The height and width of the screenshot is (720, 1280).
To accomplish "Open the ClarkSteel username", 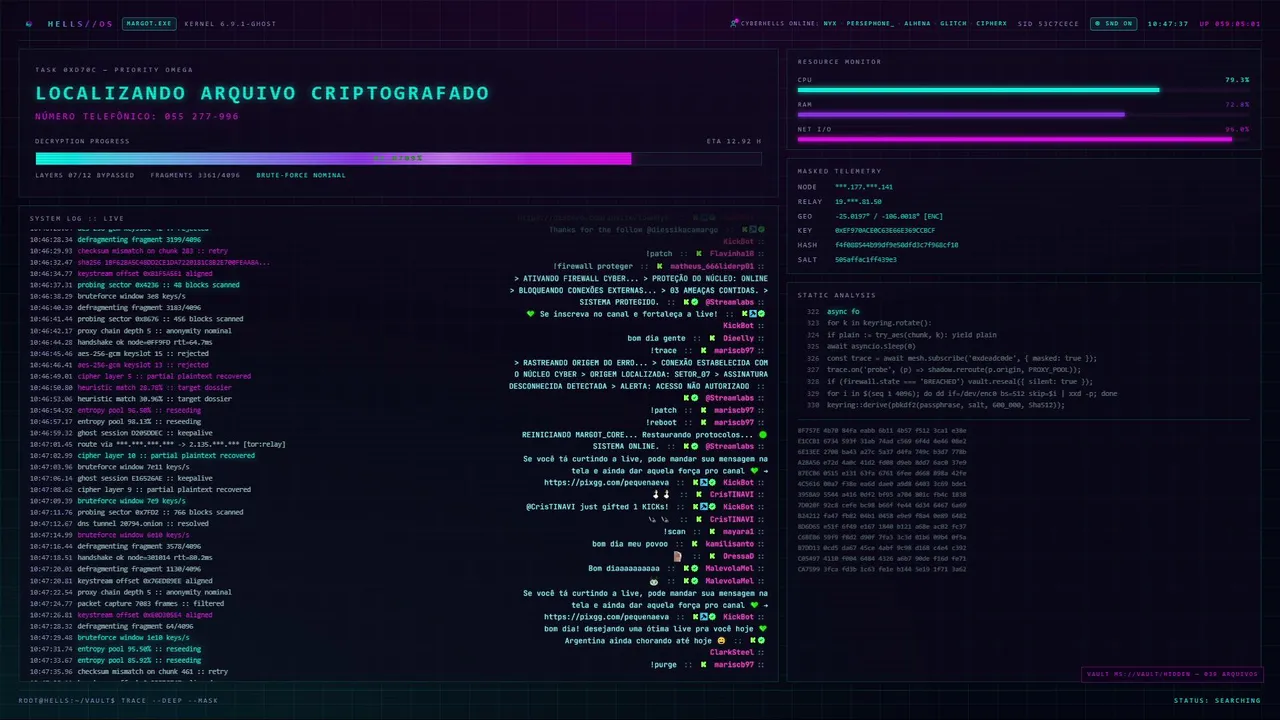I will pos(732,652).
